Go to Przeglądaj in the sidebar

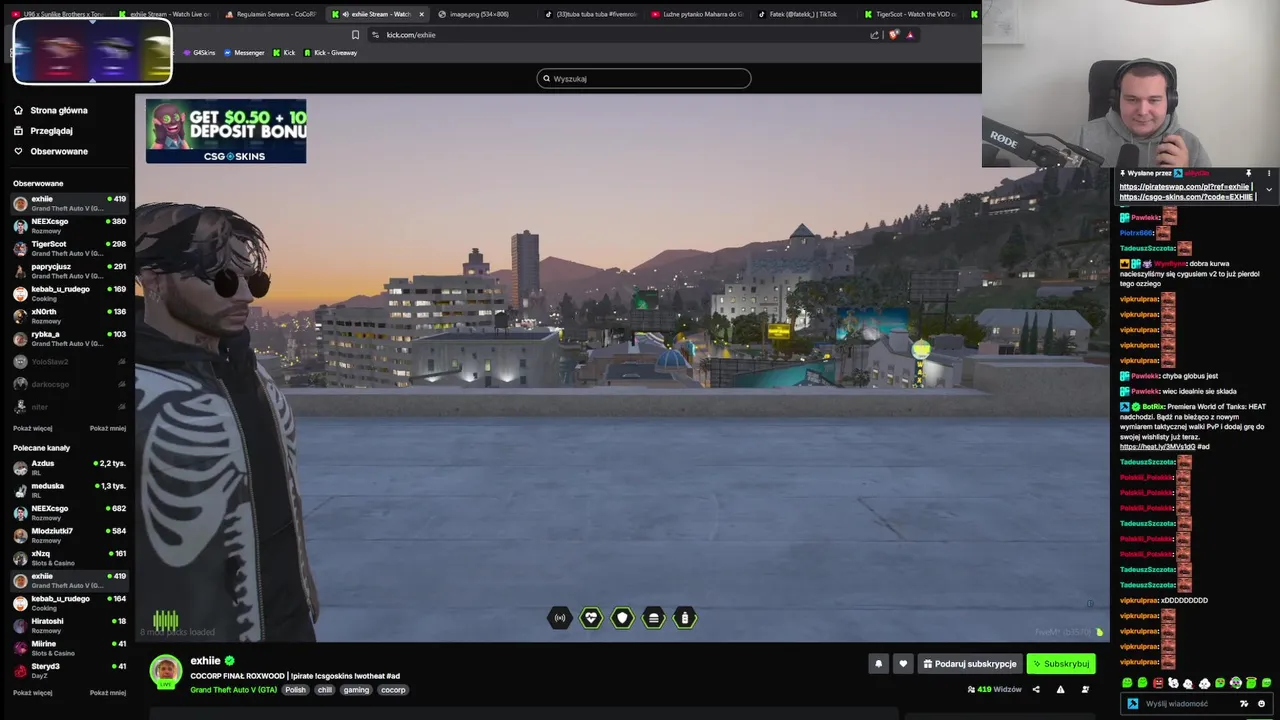click(x=51, y=131)
